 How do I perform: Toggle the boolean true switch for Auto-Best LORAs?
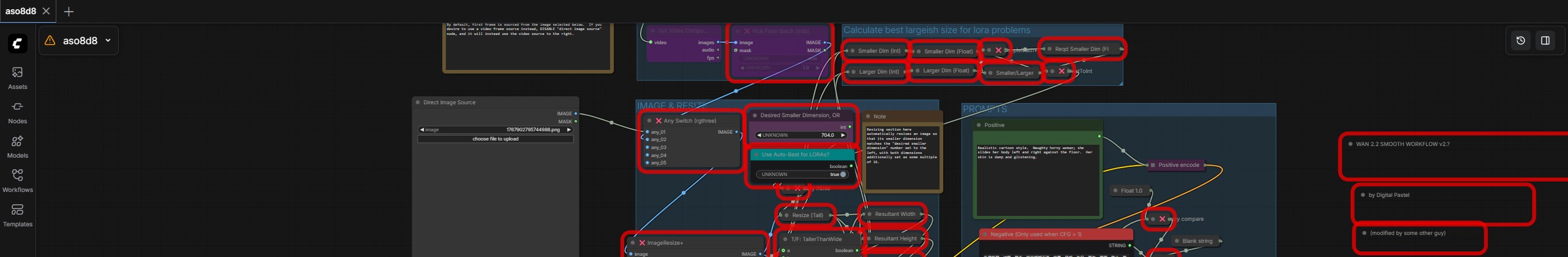(843, 174)
